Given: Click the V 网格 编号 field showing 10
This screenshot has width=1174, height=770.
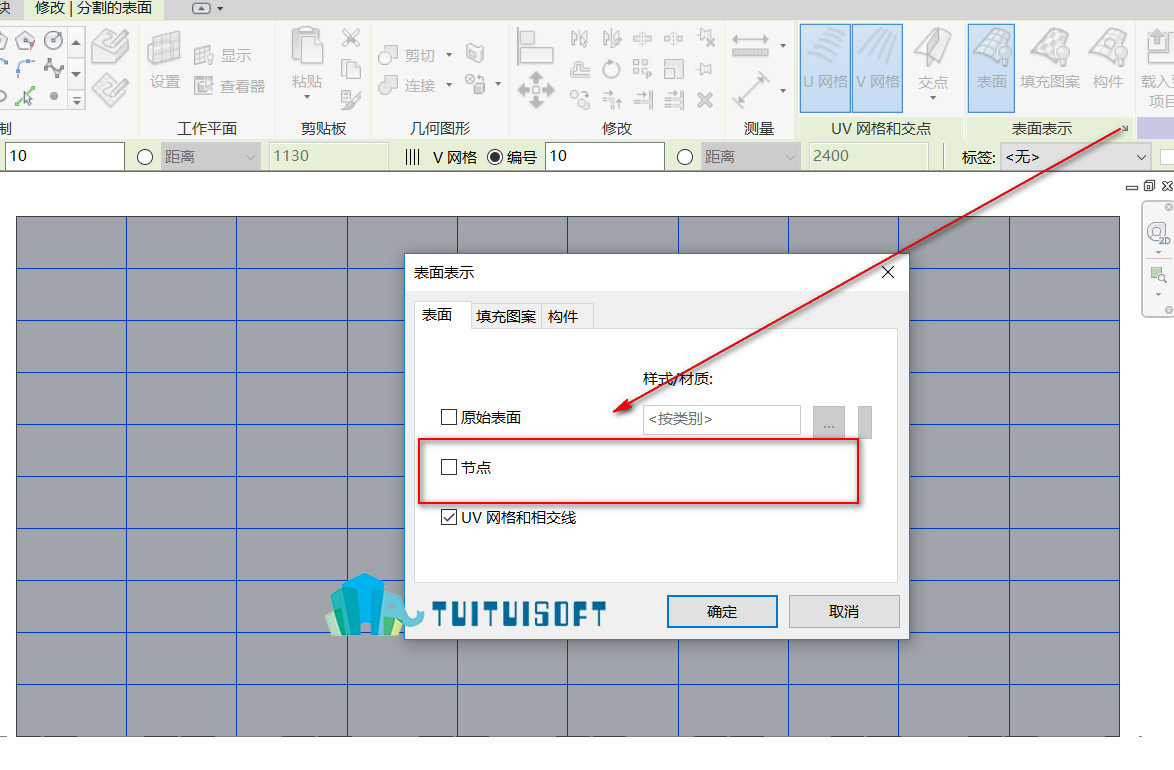Looking at the screenshot, I should 605,157.
